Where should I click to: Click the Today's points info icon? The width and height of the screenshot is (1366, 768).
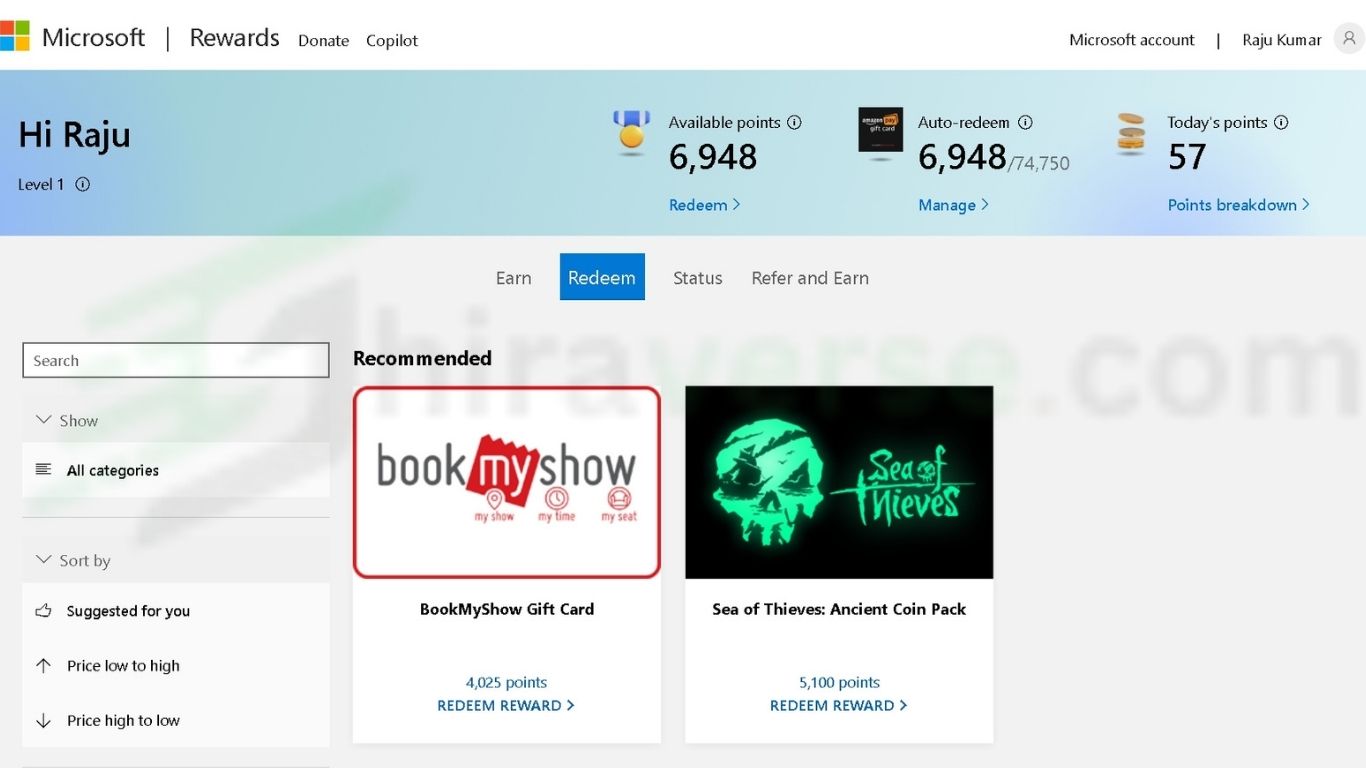[x=1281, y=123]
